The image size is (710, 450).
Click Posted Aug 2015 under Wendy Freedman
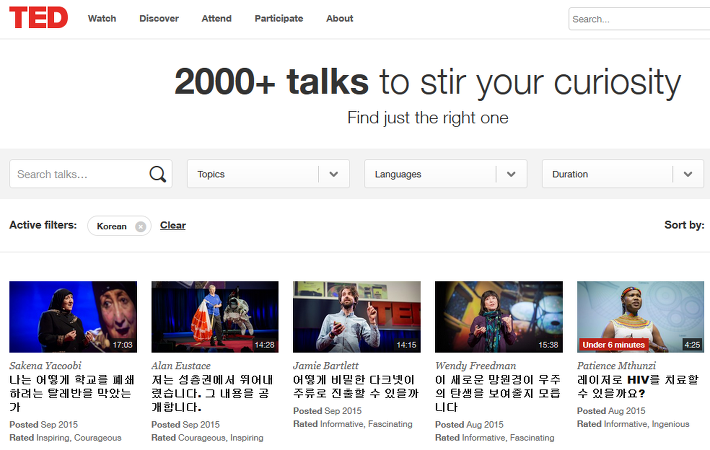[x=469, y=425]
